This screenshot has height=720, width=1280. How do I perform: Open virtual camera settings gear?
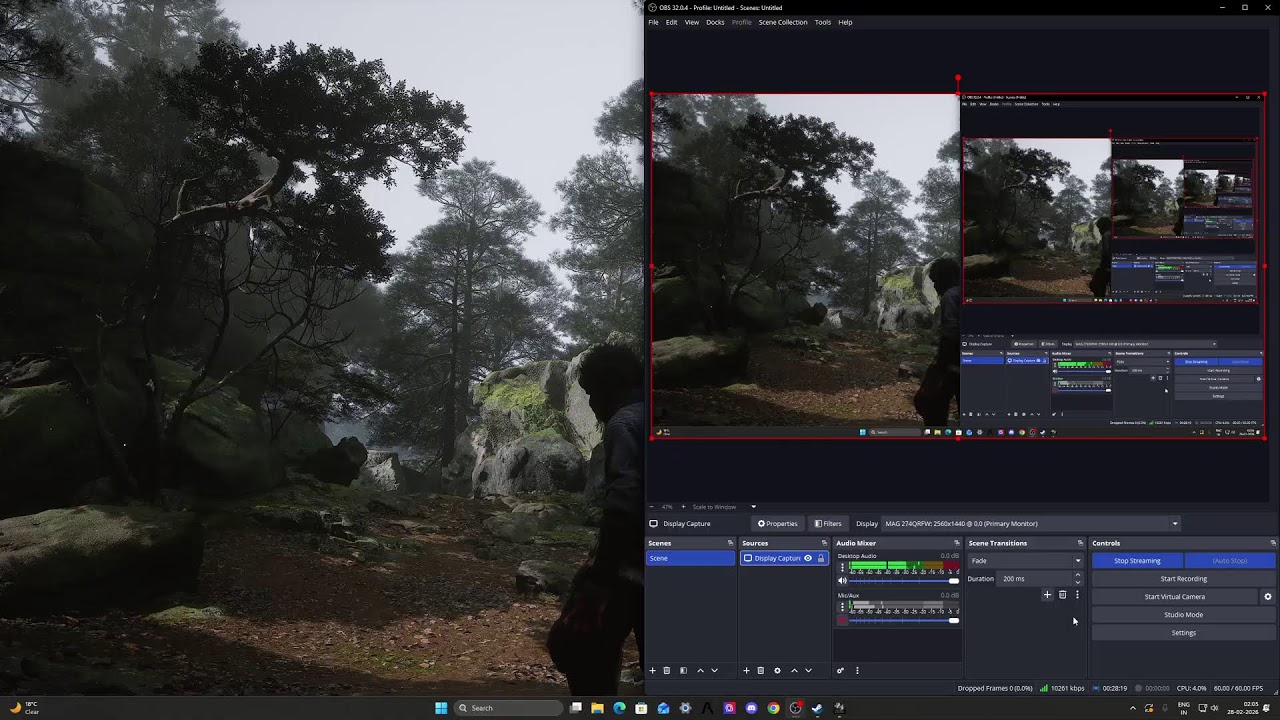[1268, 597]
